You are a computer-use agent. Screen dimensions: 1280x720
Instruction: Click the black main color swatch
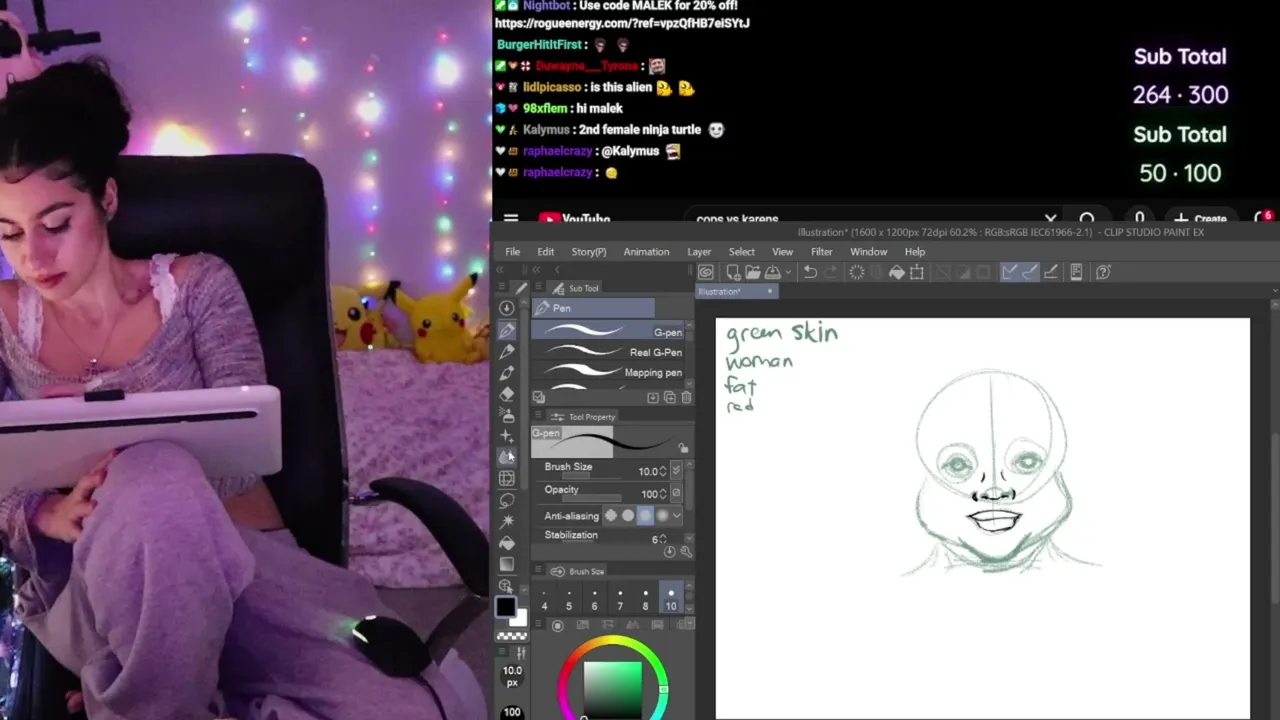coord(506,607)
